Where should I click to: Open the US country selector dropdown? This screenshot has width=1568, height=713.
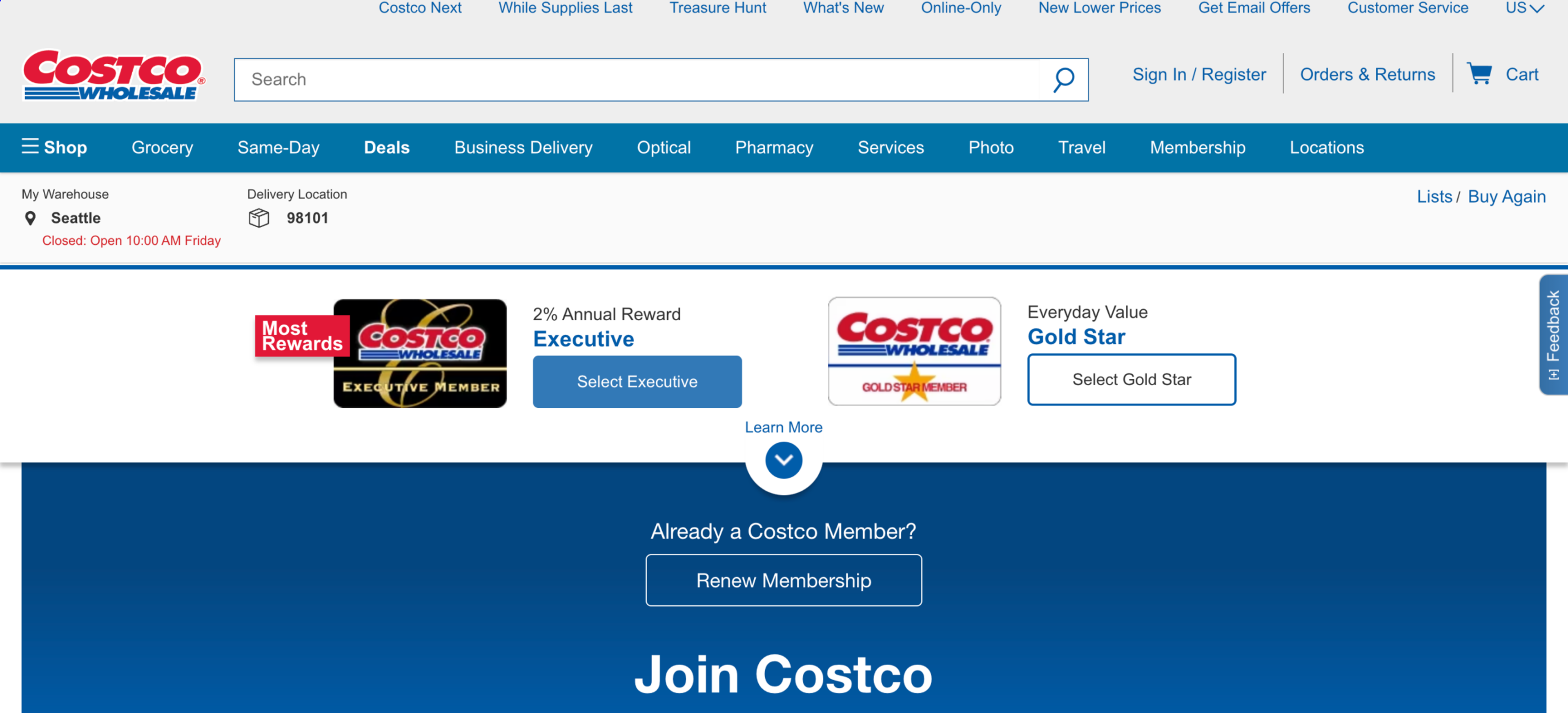point(1525,8)
